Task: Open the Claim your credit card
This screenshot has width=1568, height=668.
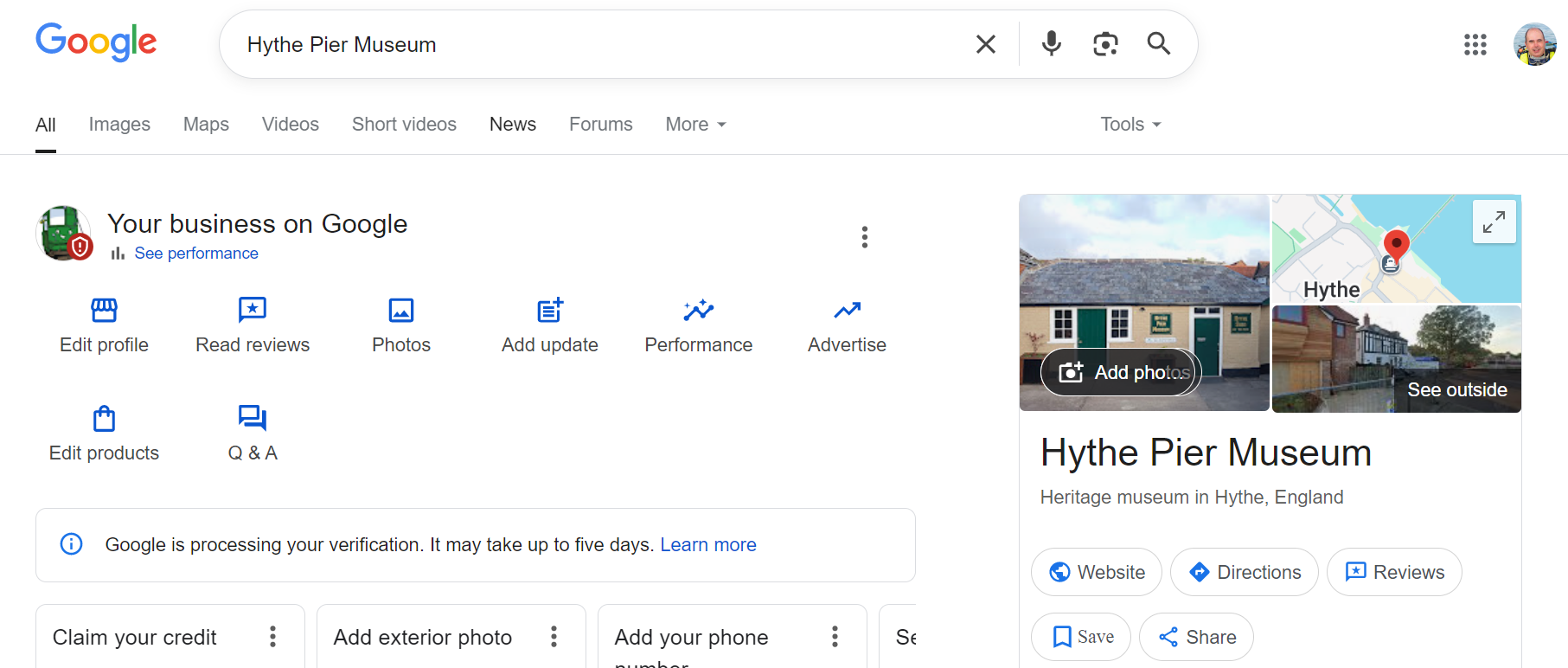Action: [170, 637]
